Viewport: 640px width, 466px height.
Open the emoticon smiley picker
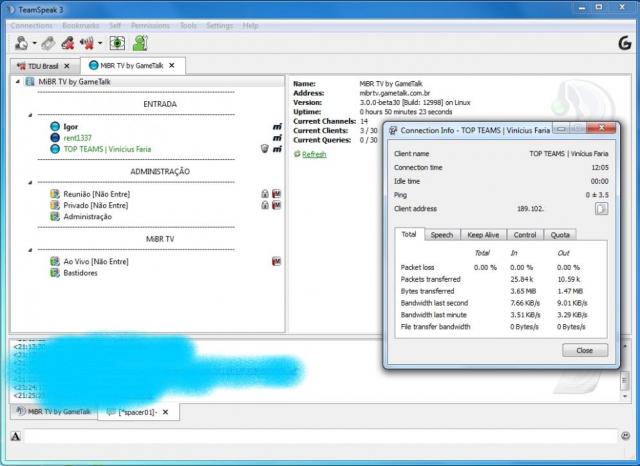[x=625, y=436]
